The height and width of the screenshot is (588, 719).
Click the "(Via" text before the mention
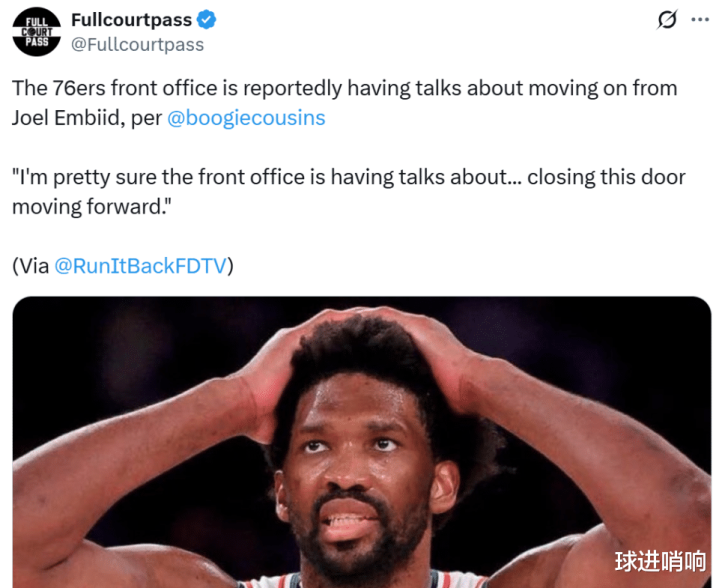click(31, 266)
